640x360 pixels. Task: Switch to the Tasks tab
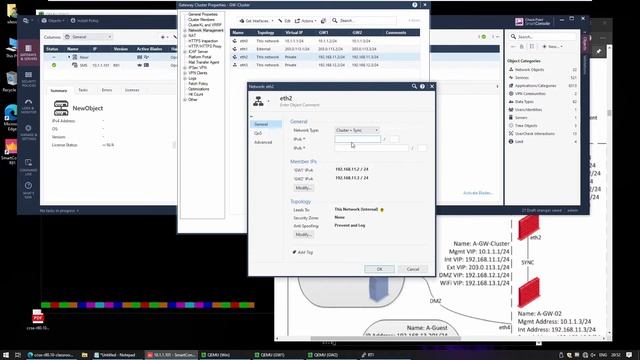(x=83, y=90)
